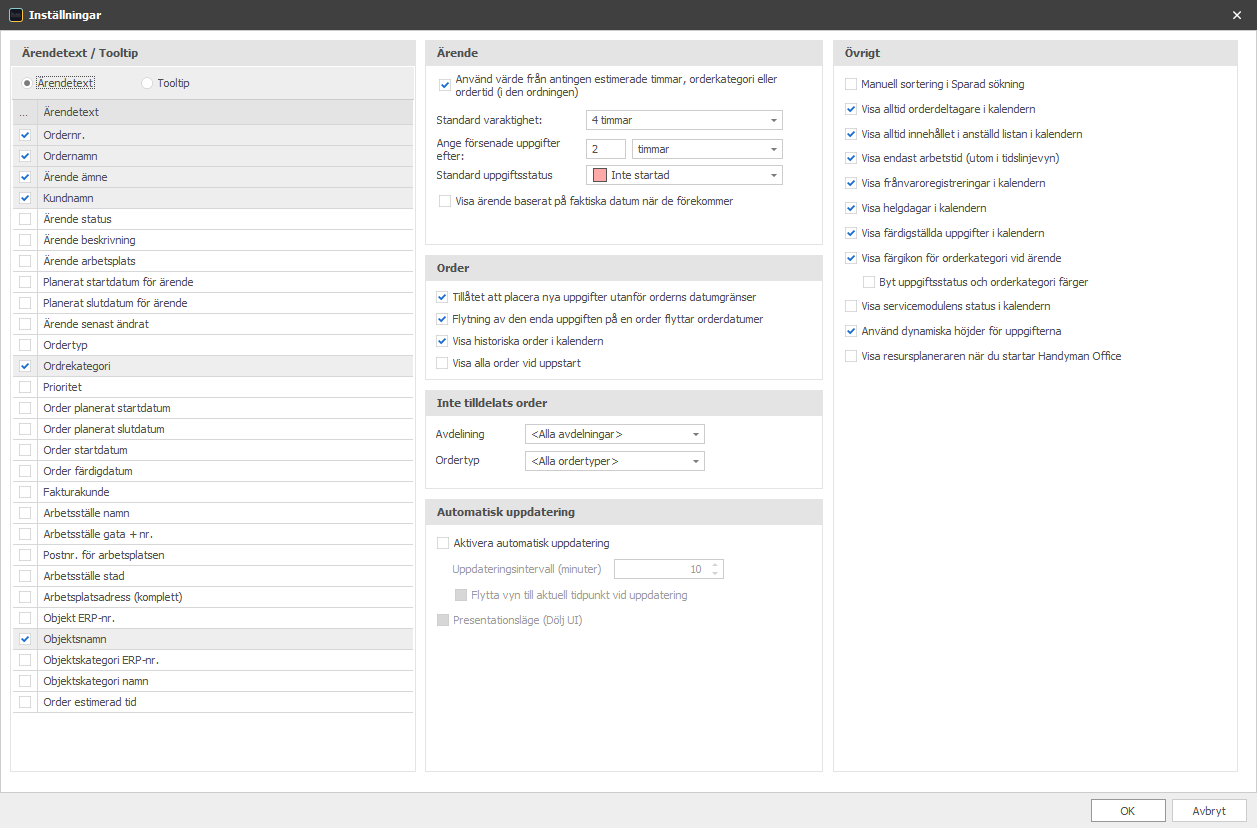
Task: Click the pink Inte startad color swatch
Action: click(x=600, y=175)
